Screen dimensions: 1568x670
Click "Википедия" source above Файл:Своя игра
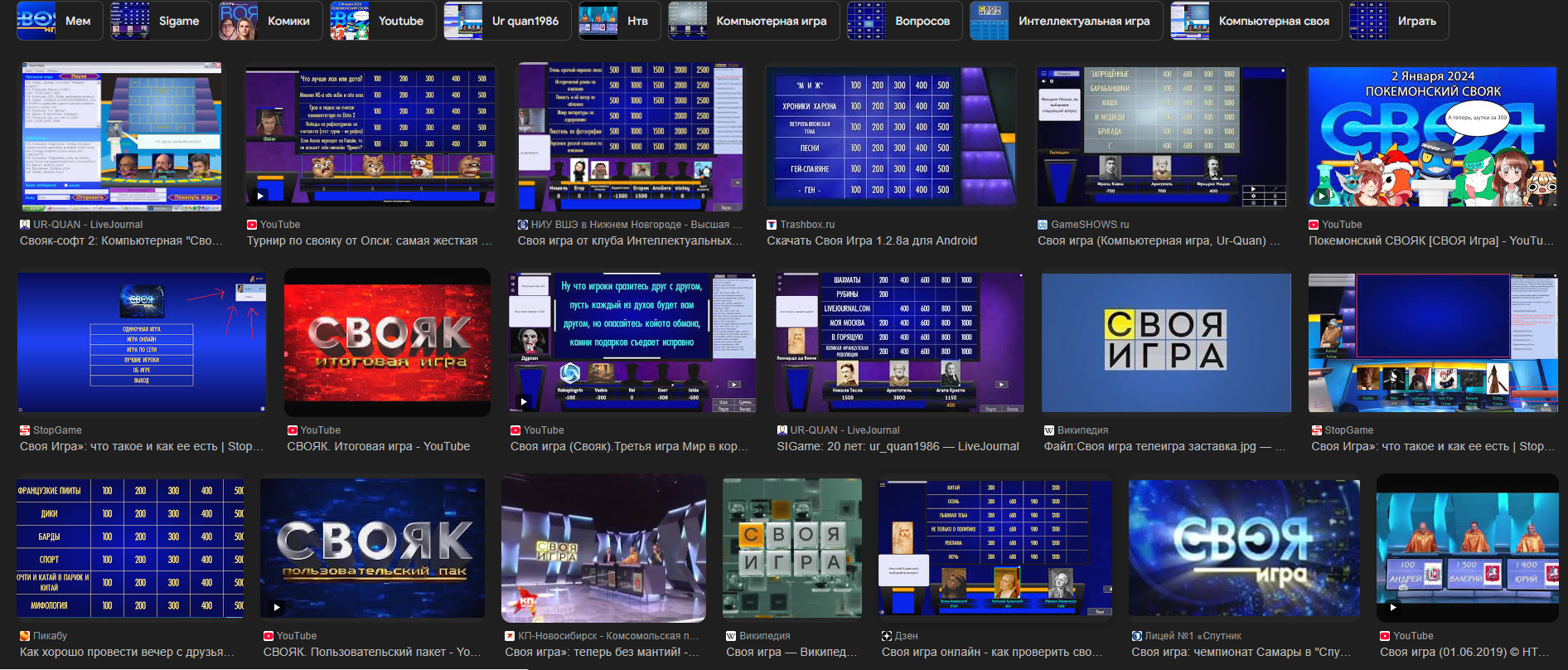[1082, 430]
